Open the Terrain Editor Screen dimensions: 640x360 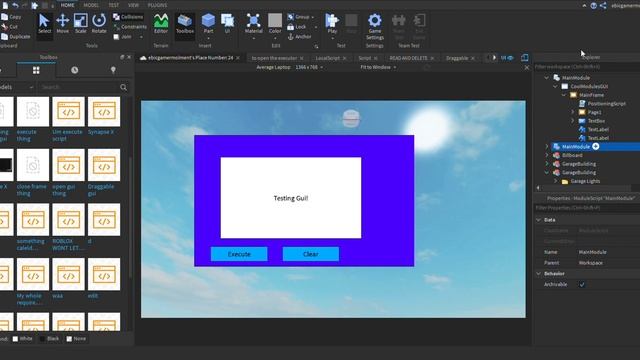coord(161,24)
